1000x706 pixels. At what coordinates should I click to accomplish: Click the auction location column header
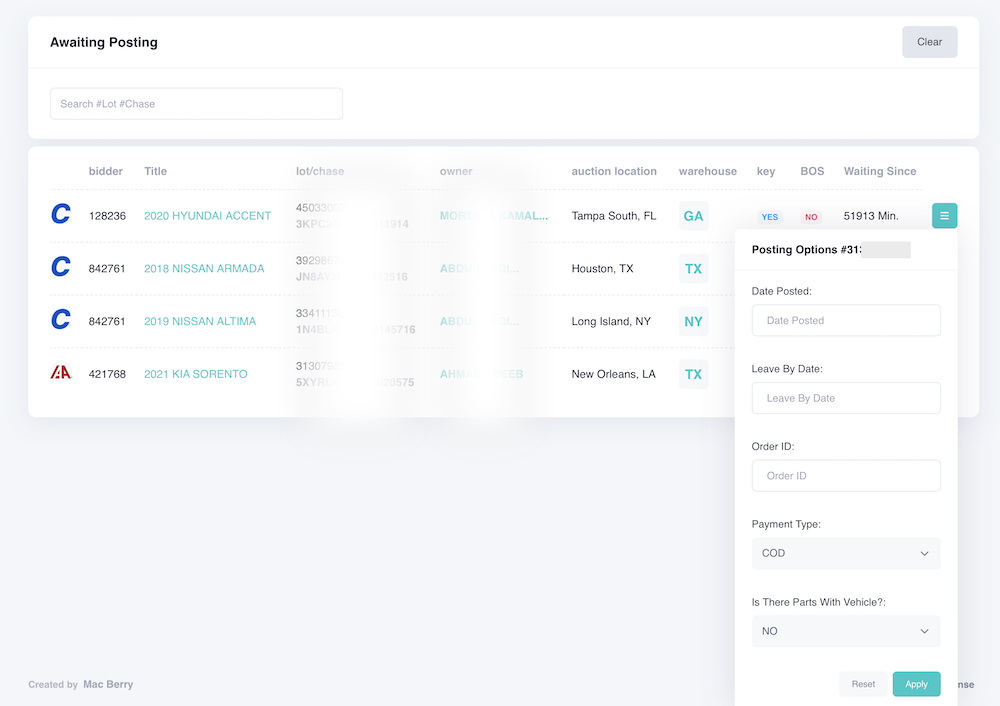point(614,172)
